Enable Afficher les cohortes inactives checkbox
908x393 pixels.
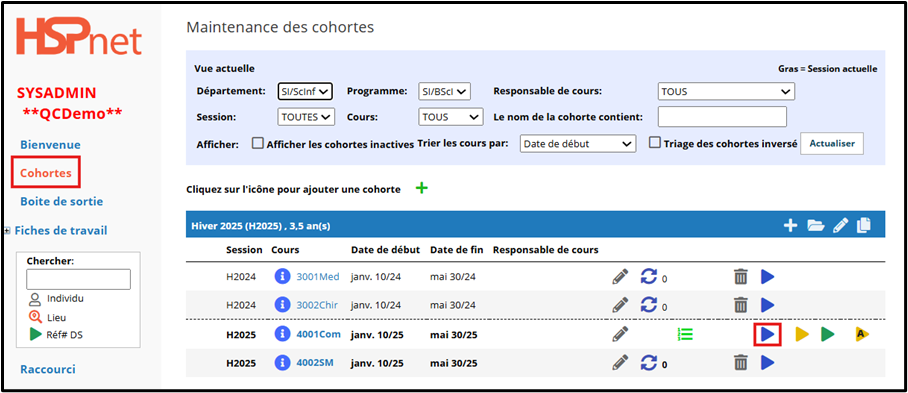point(258,144)
